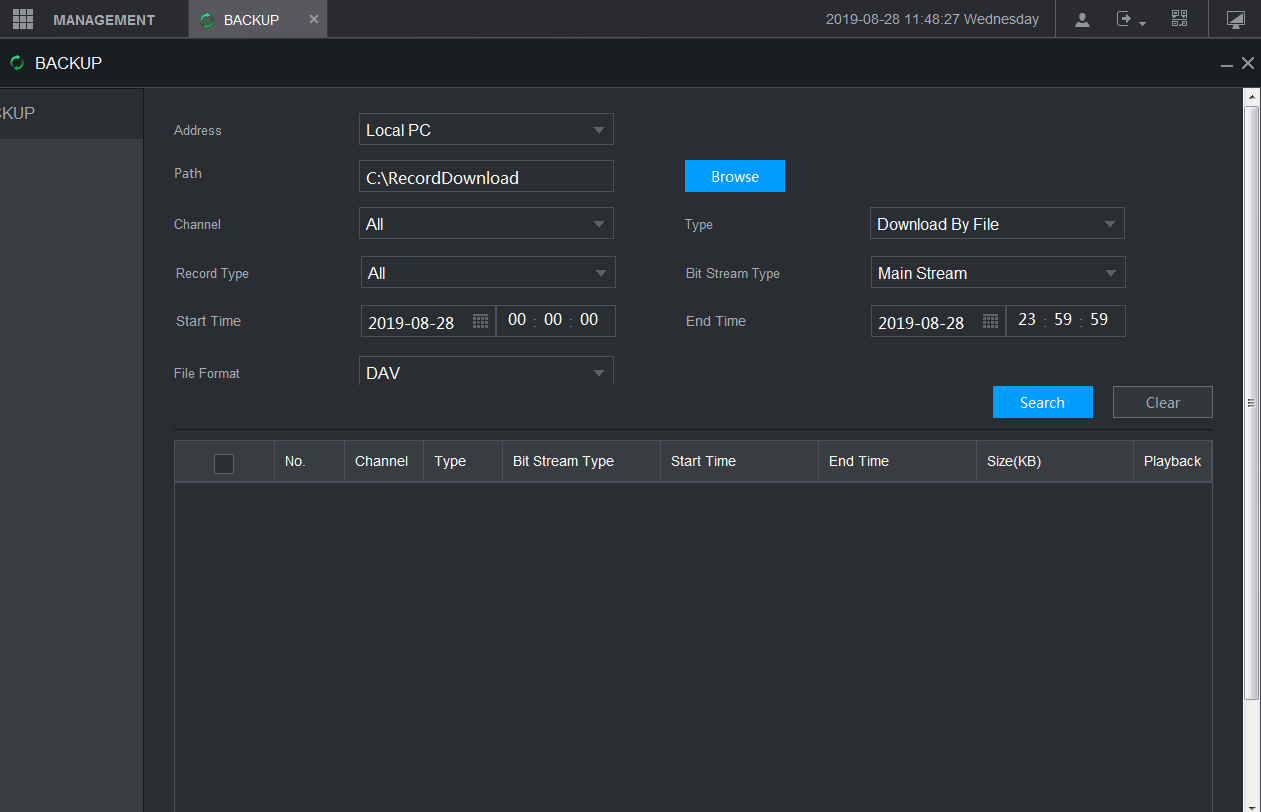The width and height of the screenshot is (1261, 812).
Task: Open End Time calendar picker
Action: (x=990, y=321)
